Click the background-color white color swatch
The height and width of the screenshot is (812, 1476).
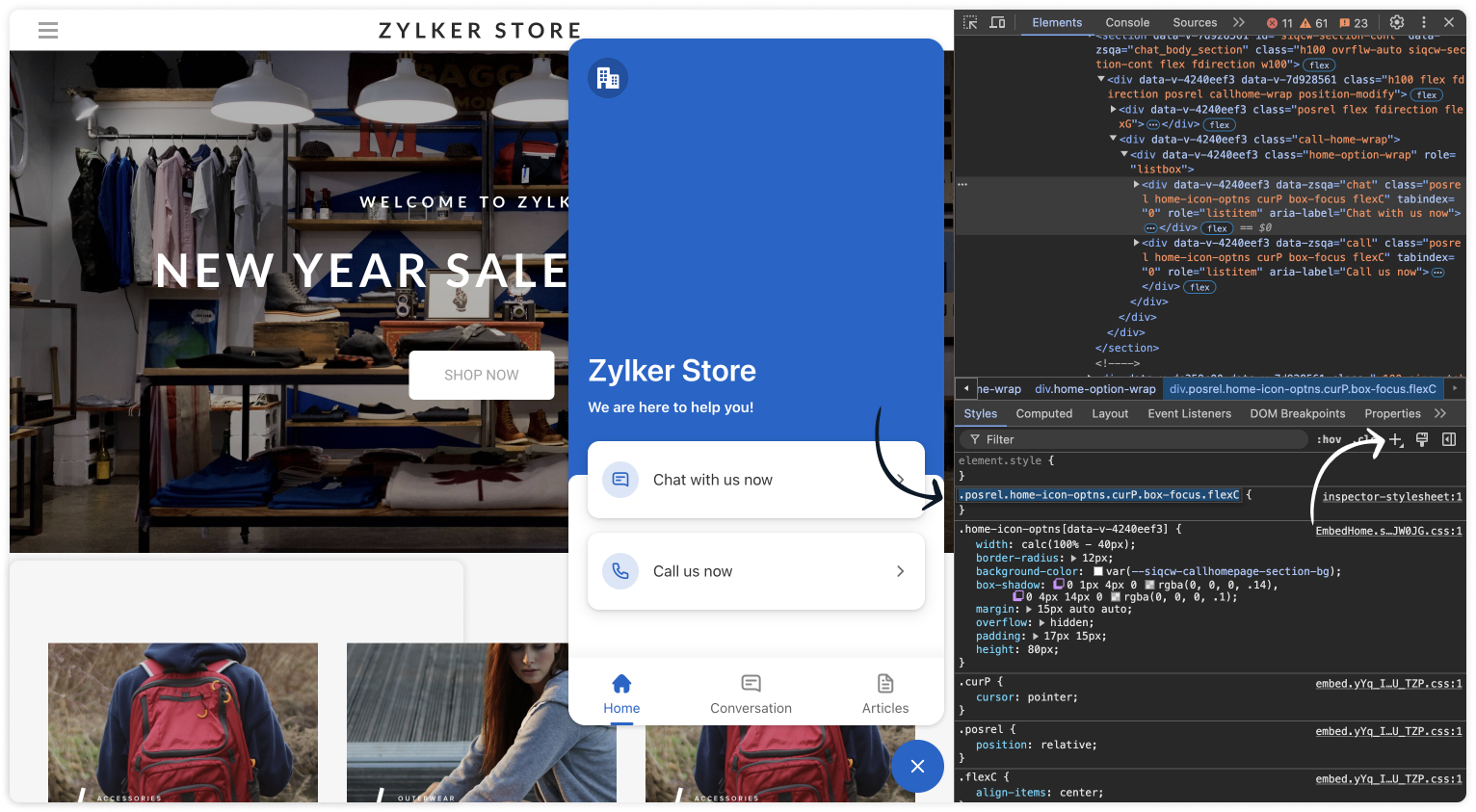[1097, 571]
